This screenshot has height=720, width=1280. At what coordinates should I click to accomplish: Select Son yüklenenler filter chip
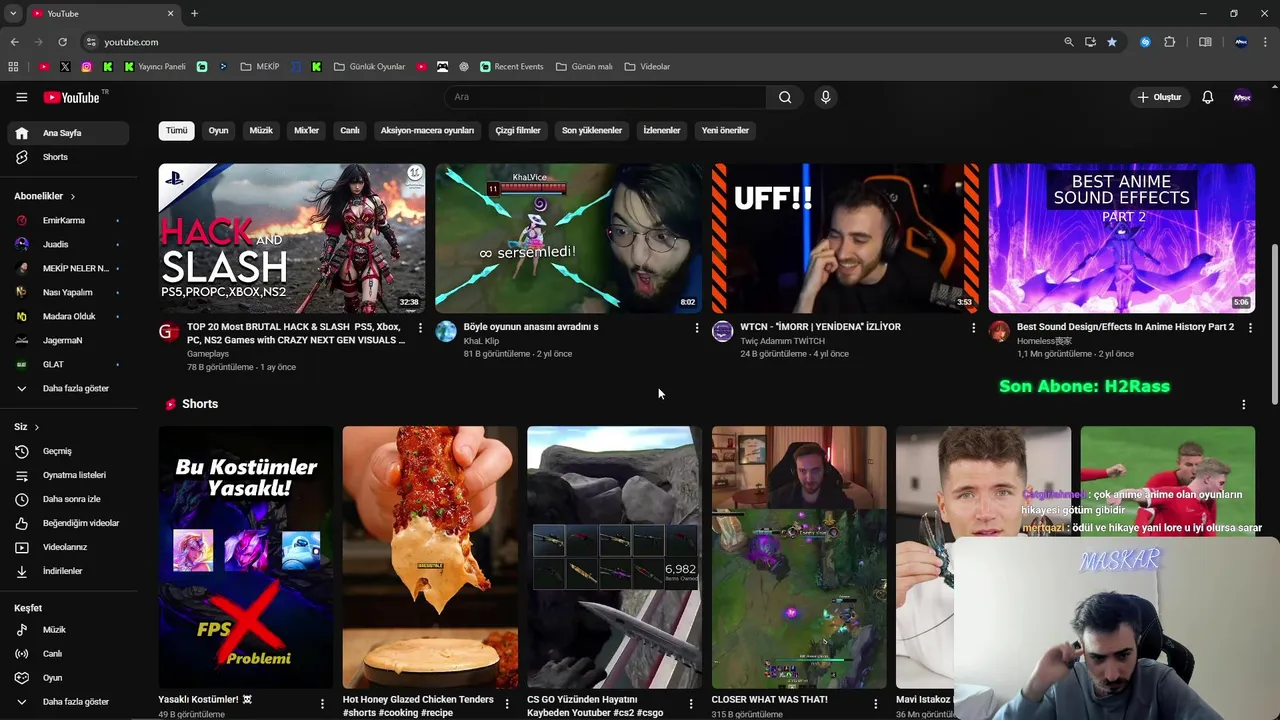pos(592,130)
